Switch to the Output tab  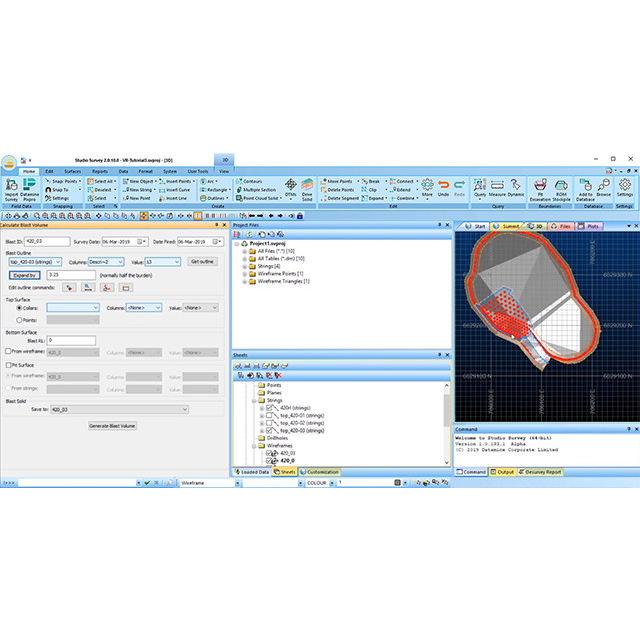click(x=504, y=472)
